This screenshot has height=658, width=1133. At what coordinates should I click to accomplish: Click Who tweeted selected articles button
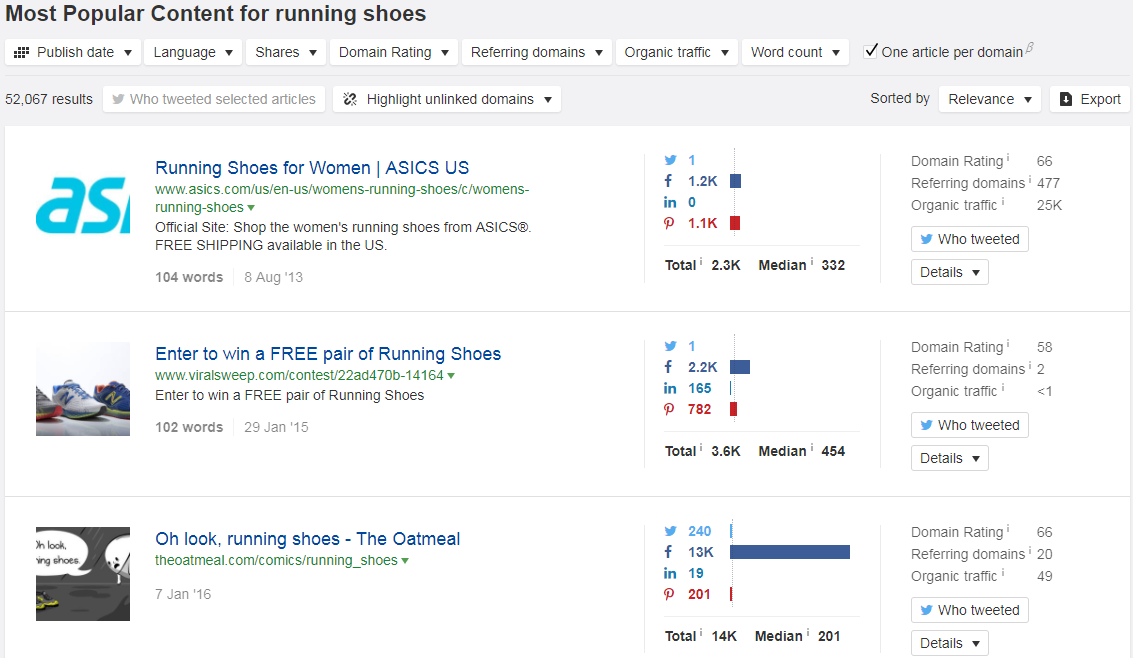214,99
